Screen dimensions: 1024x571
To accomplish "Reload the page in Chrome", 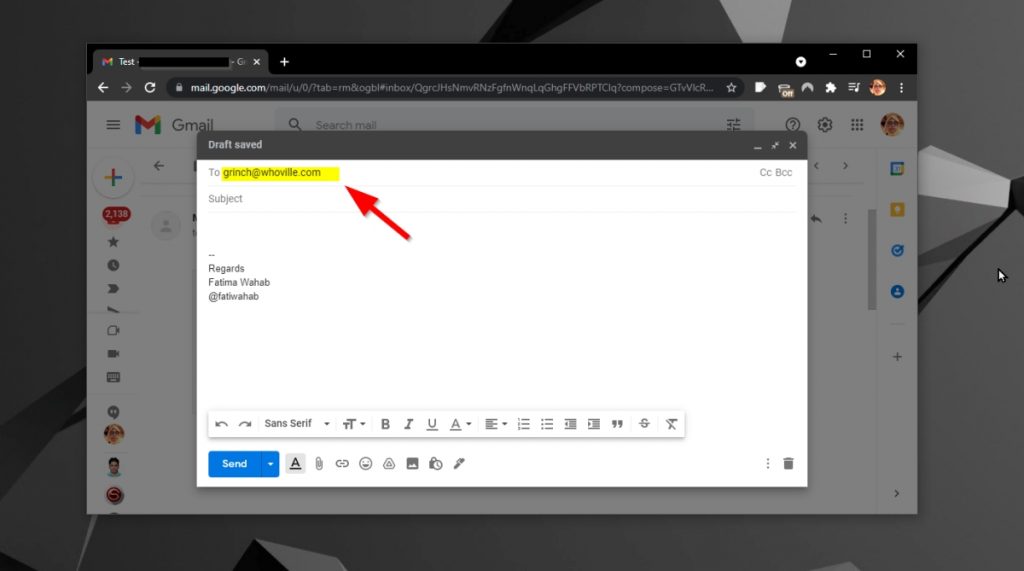I will 150,88.
